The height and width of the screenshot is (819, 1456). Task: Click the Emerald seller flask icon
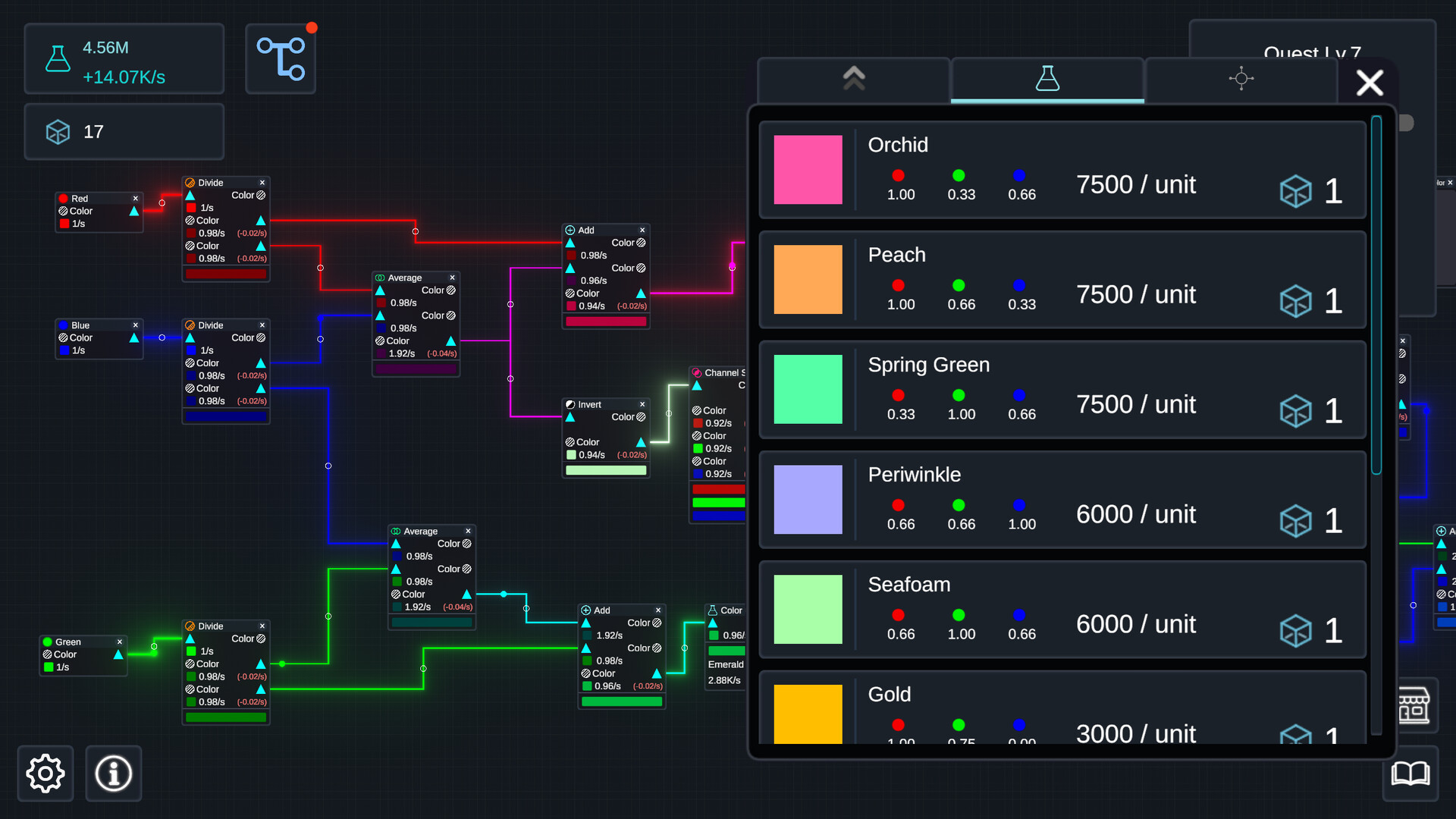click(x=713, y=610)
